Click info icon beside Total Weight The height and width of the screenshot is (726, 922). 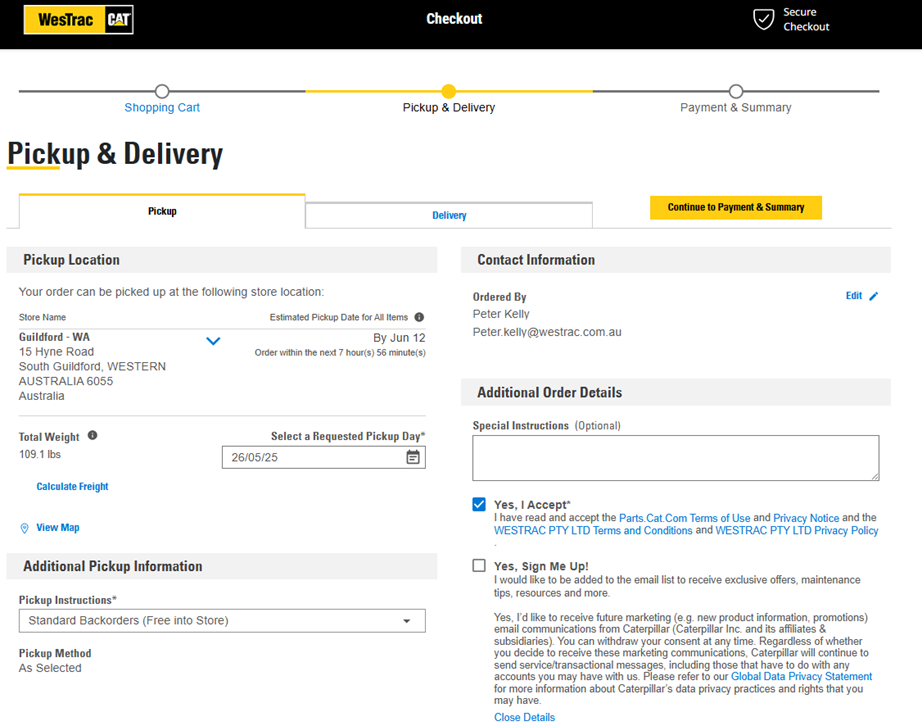[92, 436]
